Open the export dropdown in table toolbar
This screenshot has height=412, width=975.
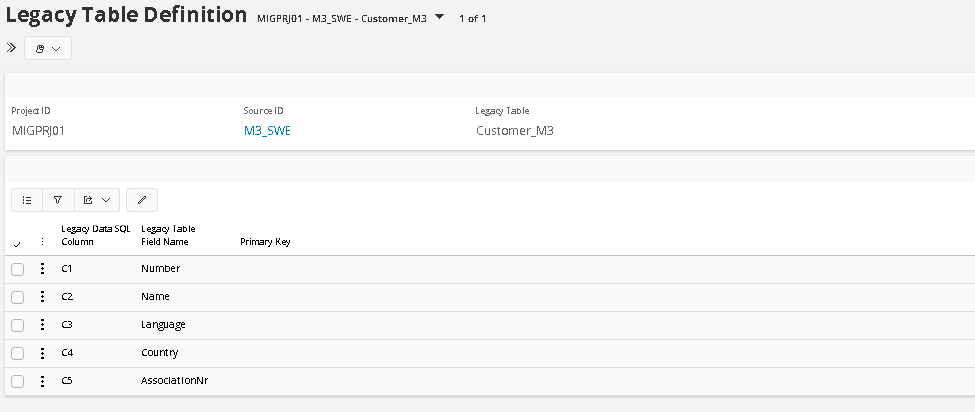97,200
